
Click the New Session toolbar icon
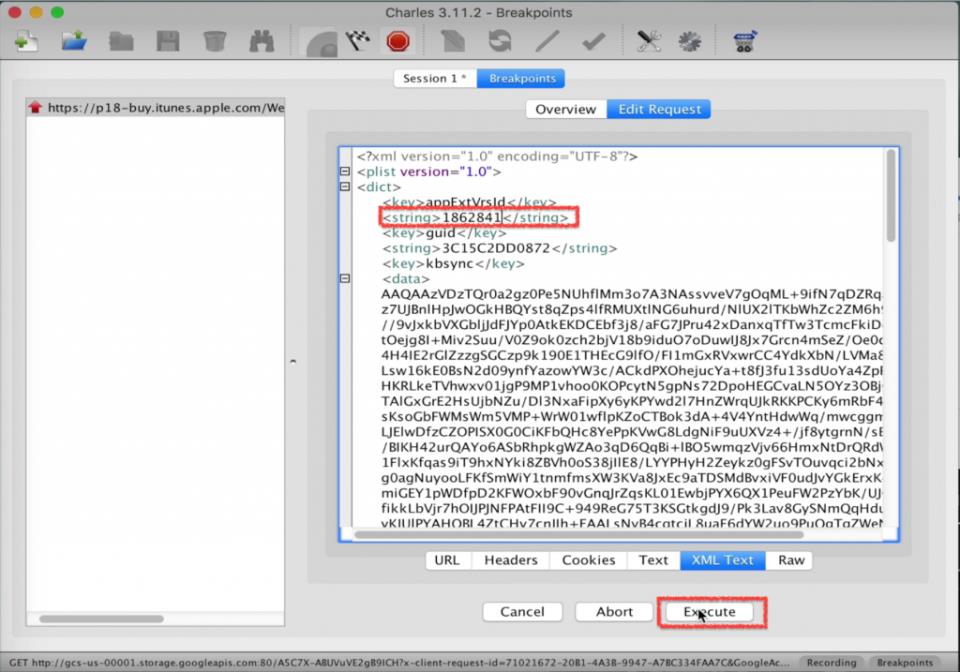tap(27, 42)
